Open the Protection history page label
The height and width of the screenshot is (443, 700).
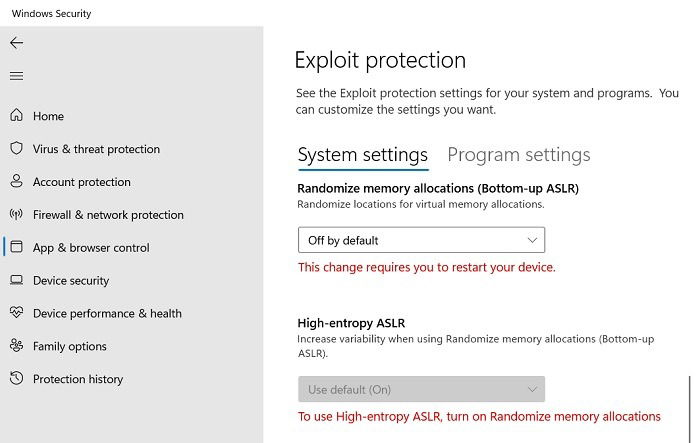click(x=78, y=379)
